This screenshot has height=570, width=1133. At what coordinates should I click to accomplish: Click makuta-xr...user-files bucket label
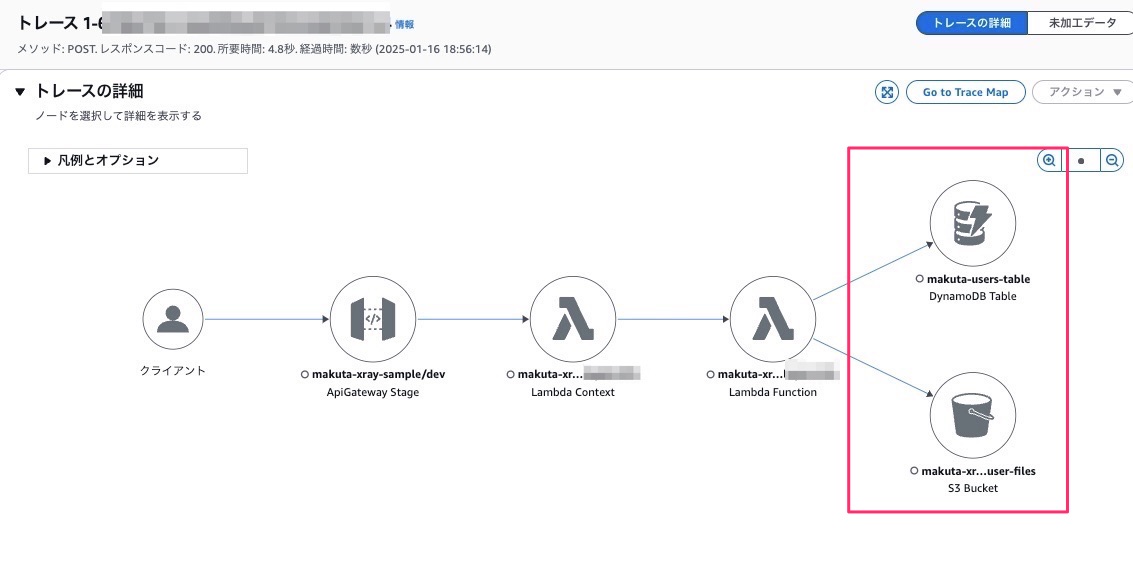click(x=978, y=471)
